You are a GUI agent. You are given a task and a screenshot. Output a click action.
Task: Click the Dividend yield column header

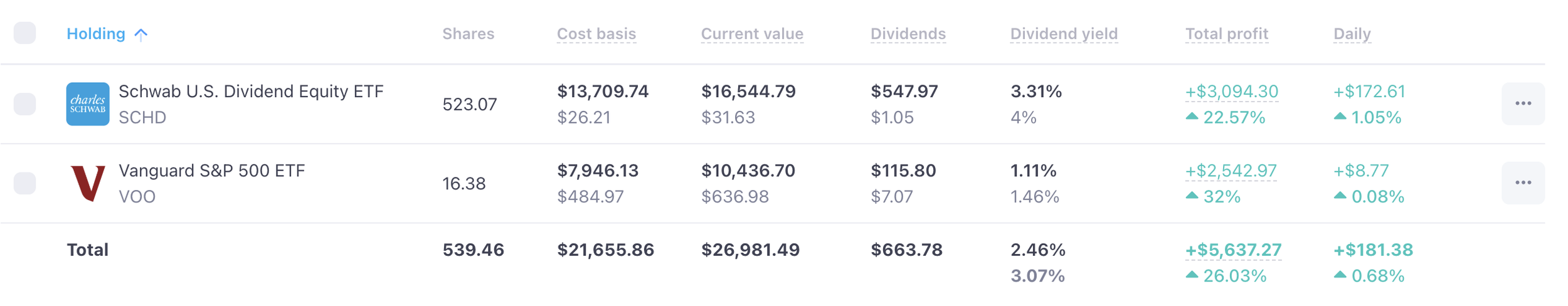tap(1064, 34)
